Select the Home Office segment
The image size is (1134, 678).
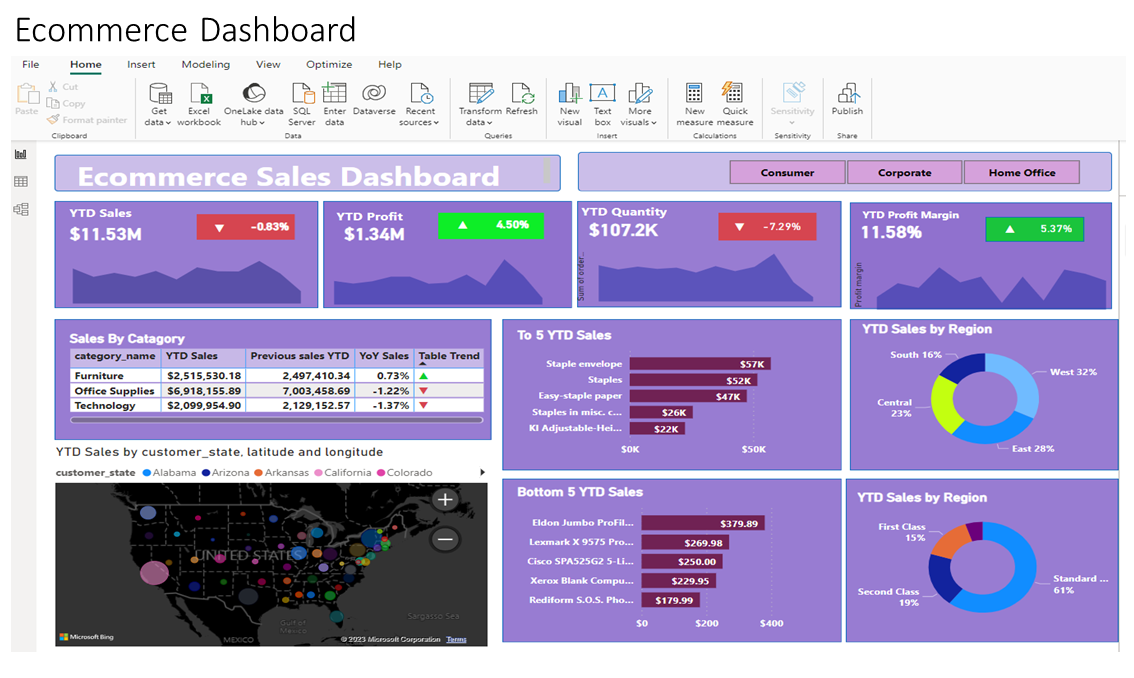(1021, 173)
